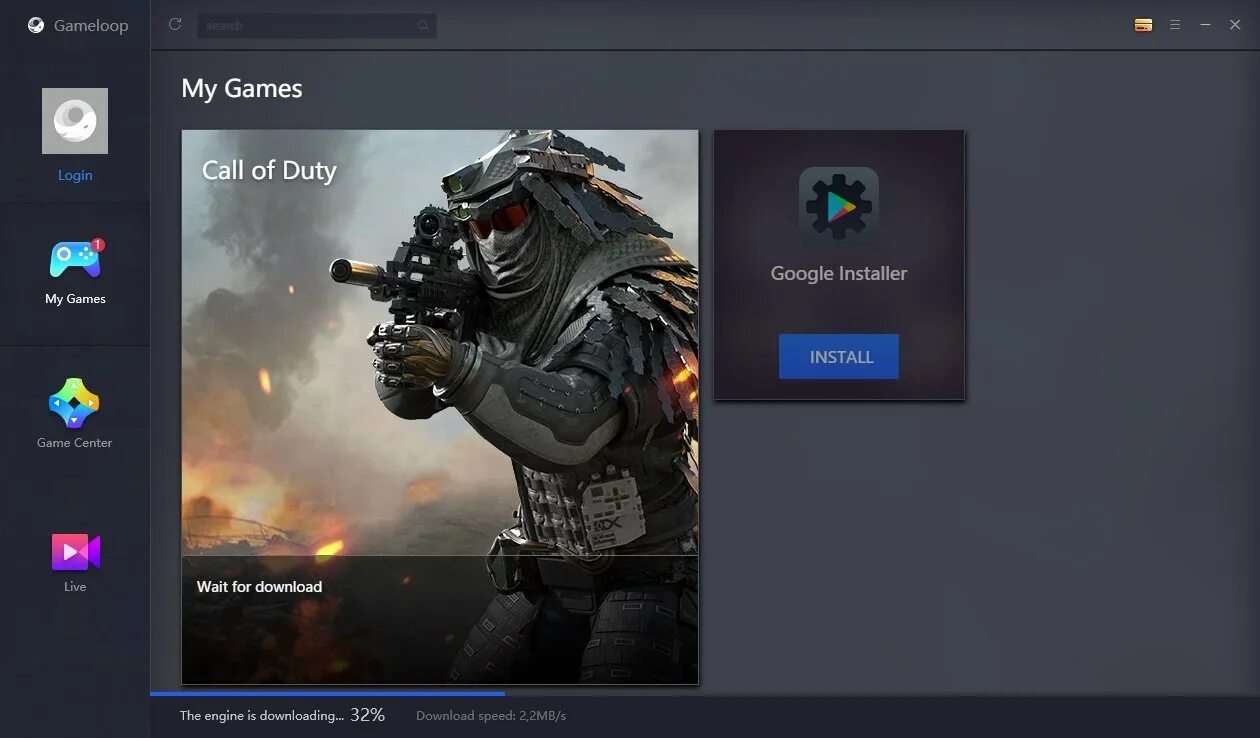Click the engine download progress bar

[705, 693]
